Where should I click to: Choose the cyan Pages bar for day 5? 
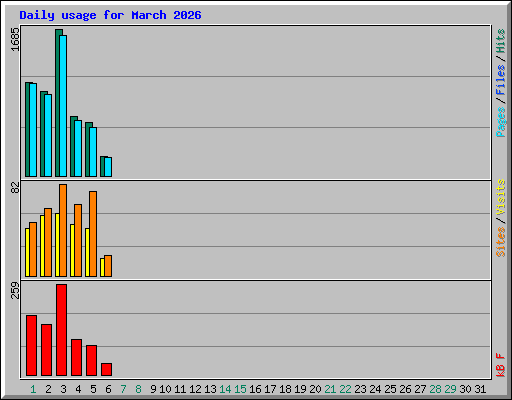coord(93,152)
